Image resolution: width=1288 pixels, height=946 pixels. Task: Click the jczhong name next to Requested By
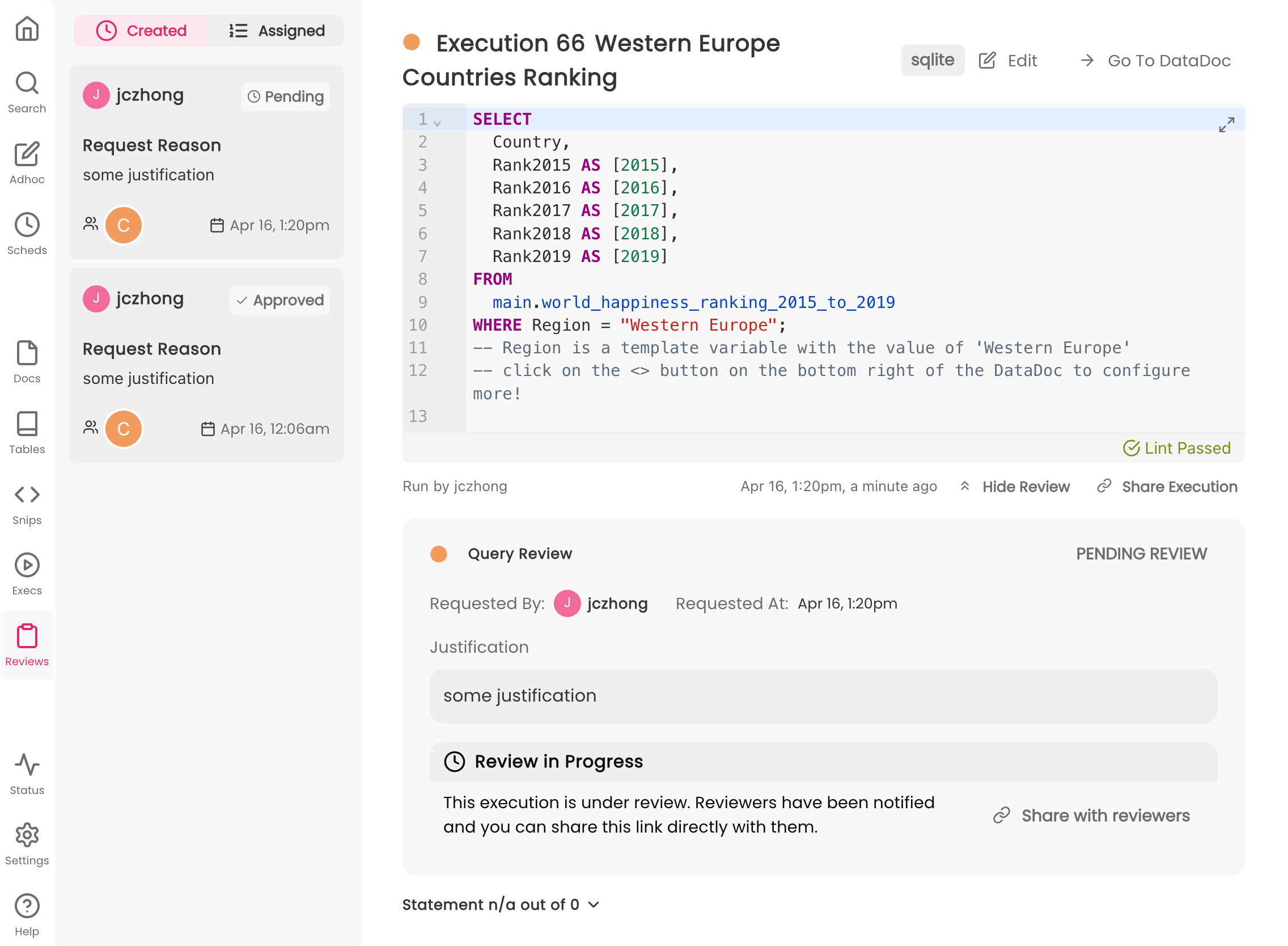click(x=617, y=603)
